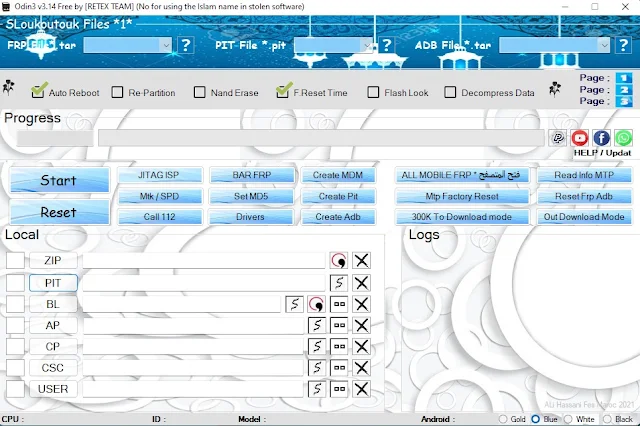
Task: Open the YouTube help icon
Action: click(x=580, y=138)
